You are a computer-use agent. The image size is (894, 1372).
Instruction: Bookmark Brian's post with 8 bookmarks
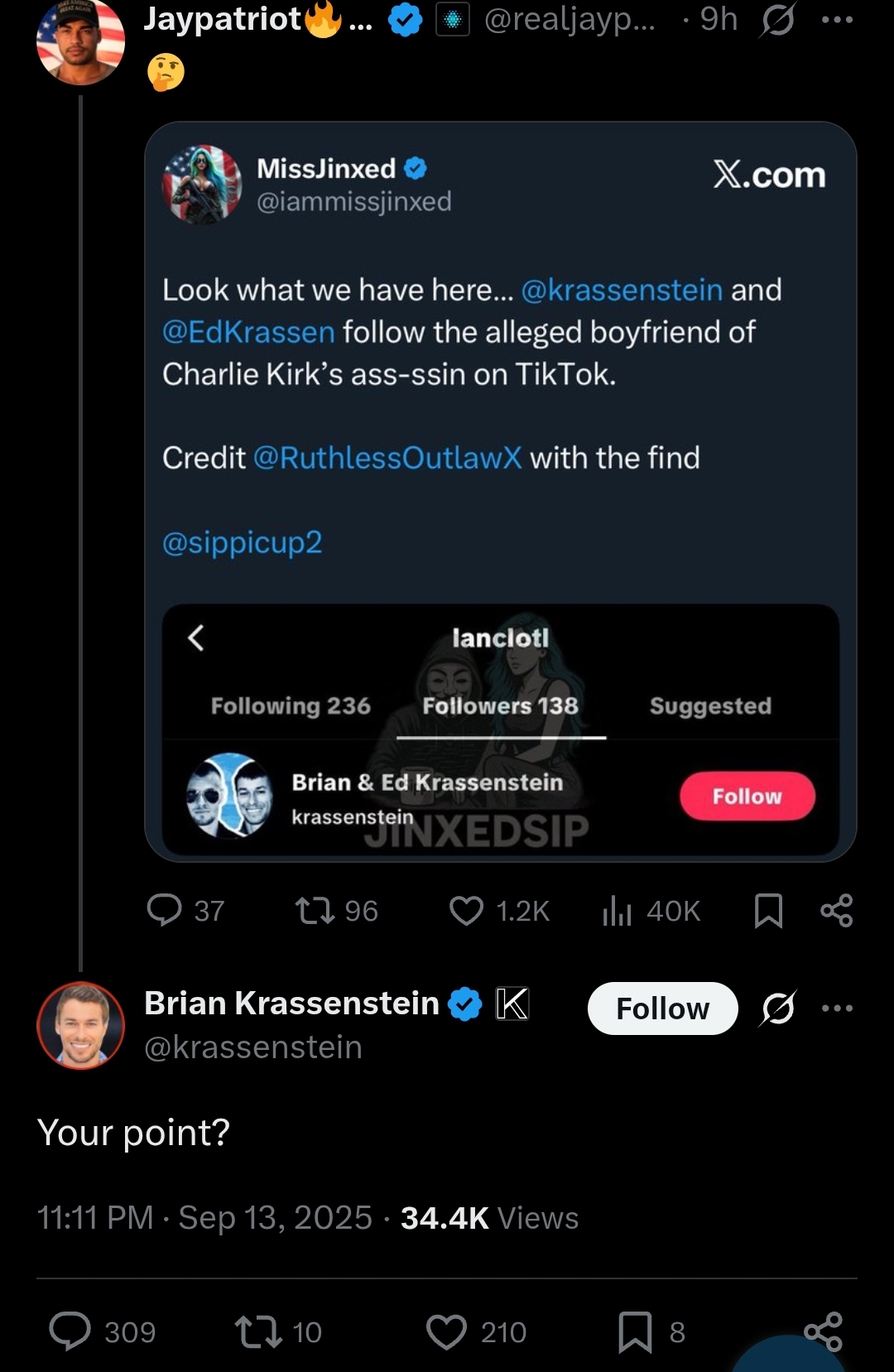(635, 1331)
